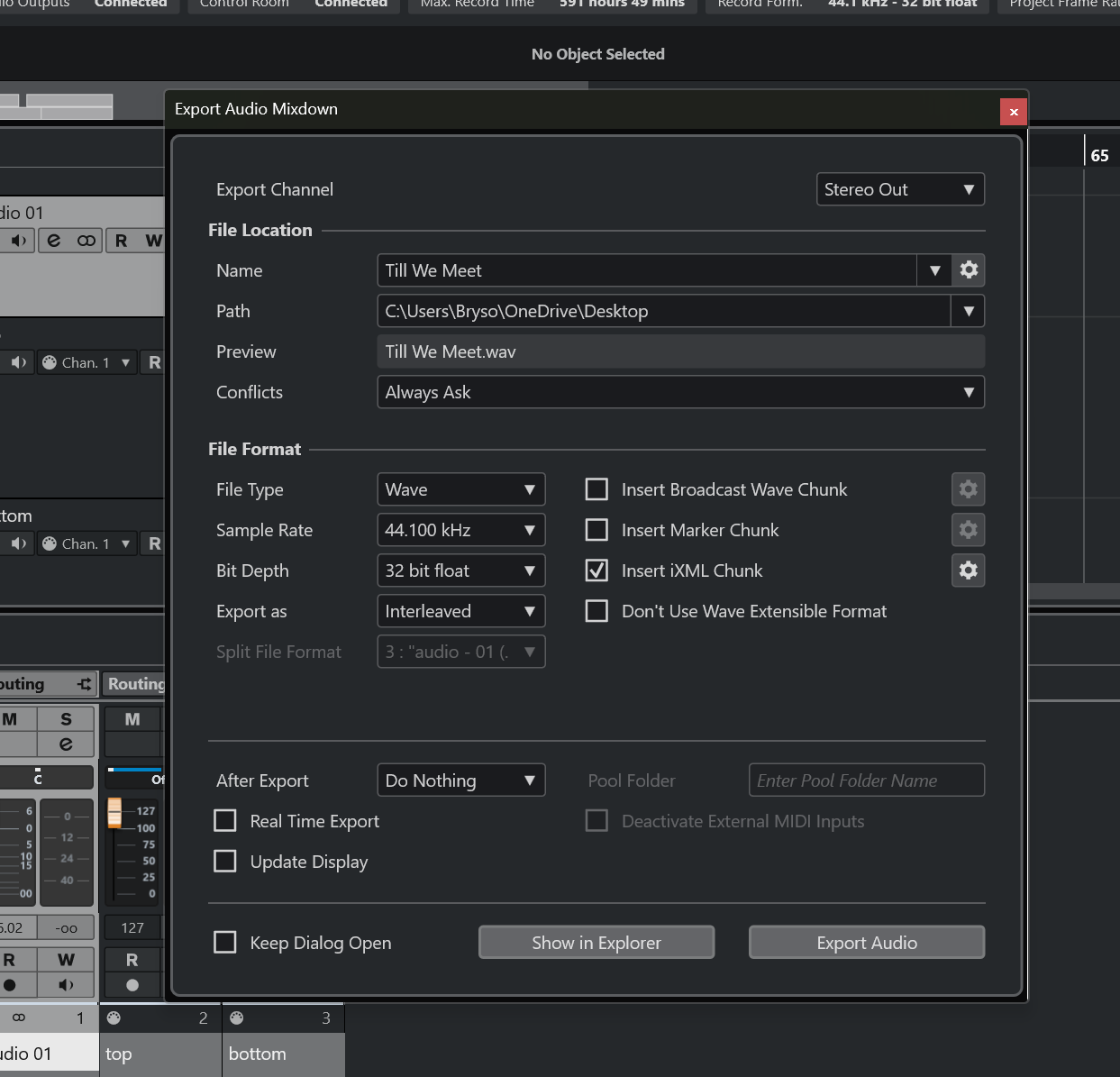This screenshot has width=1120, height=1077.
Task: Open iXML Chunk settings gear
Action: pyautogui.click(x=969, y=570)
